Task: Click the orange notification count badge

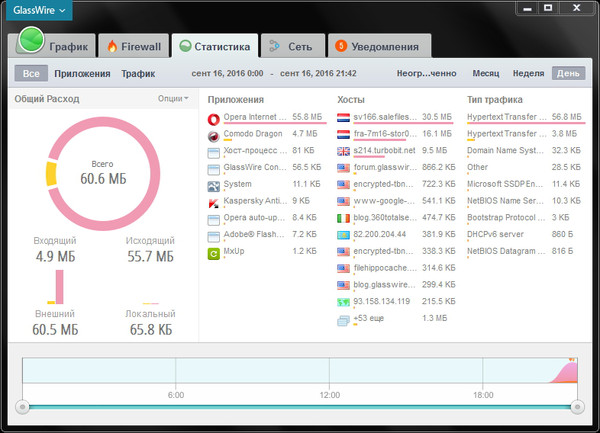Action: click(341, 46)
